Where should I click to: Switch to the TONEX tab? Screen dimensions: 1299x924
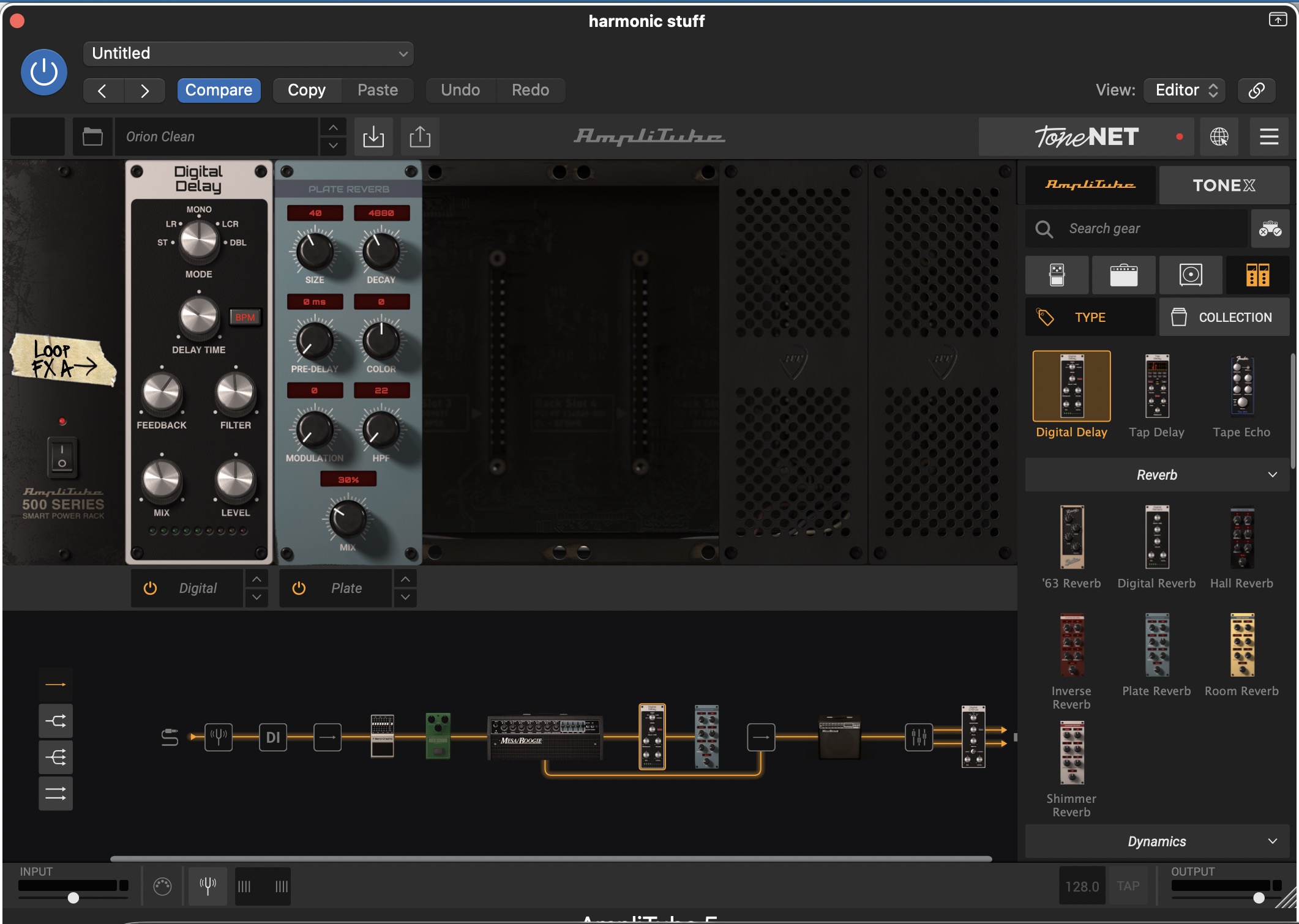[1224, 185]
